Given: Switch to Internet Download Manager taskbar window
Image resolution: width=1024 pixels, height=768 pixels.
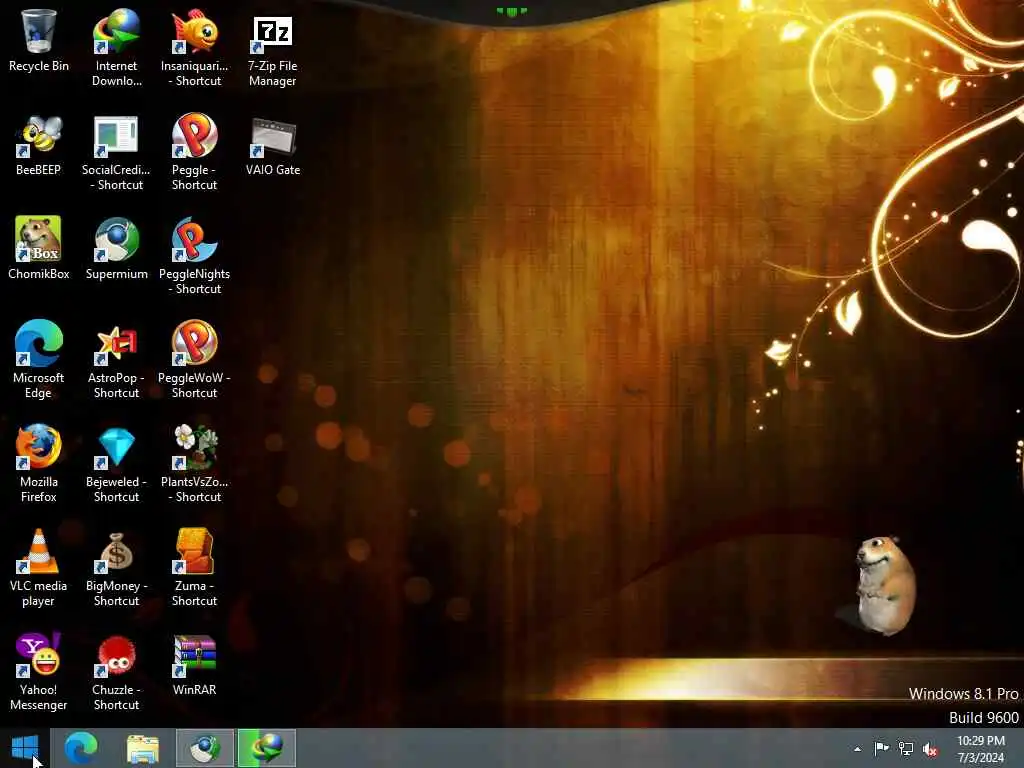Looking at the screenshot, I should point(266,748).
